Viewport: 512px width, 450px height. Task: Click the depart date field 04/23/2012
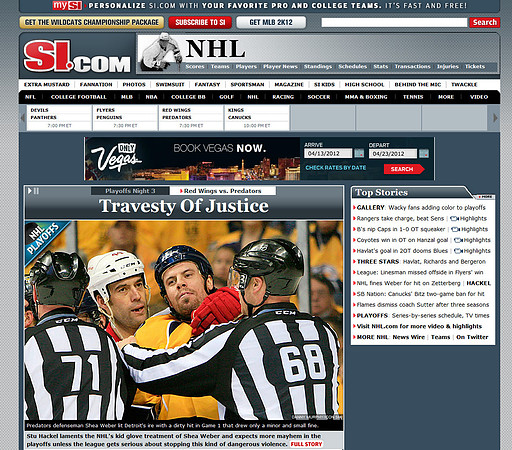(x=393, y=154)
